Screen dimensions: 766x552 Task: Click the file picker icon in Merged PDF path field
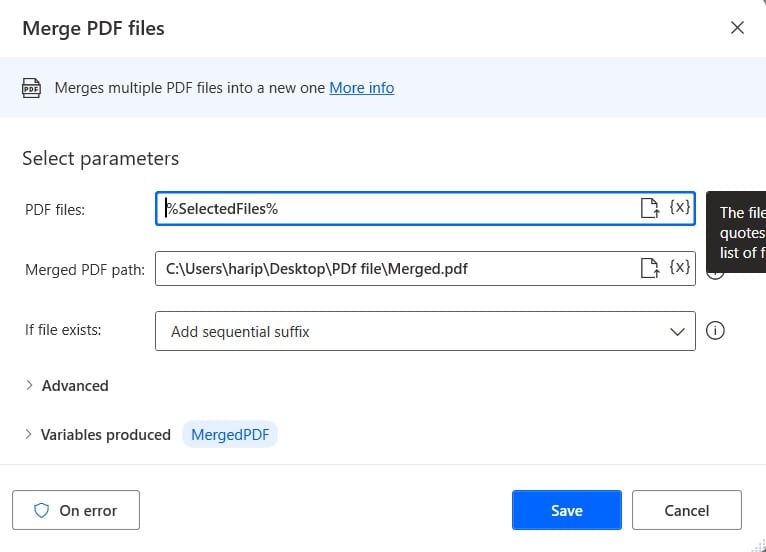point(650,268)
